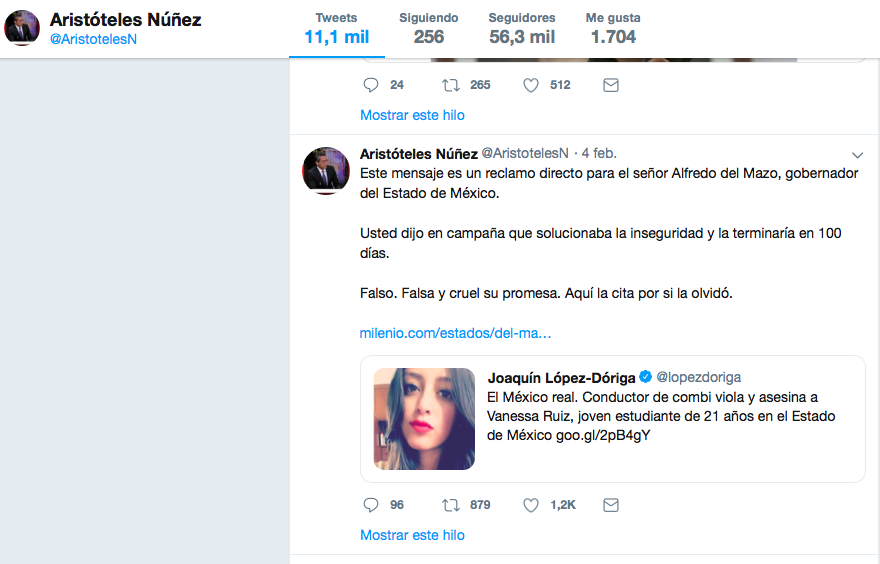Reply to the Alfredo del Mazo tweet
The width and height of the screenshot is (880, 564).
pyautogui.click(x=371, y=505)
